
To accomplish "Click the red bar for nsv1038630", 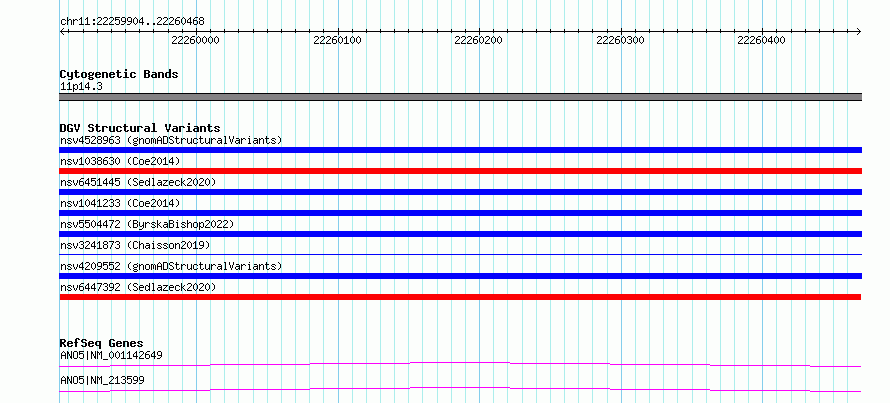I will pyautogui.click(x=461, y=171).
